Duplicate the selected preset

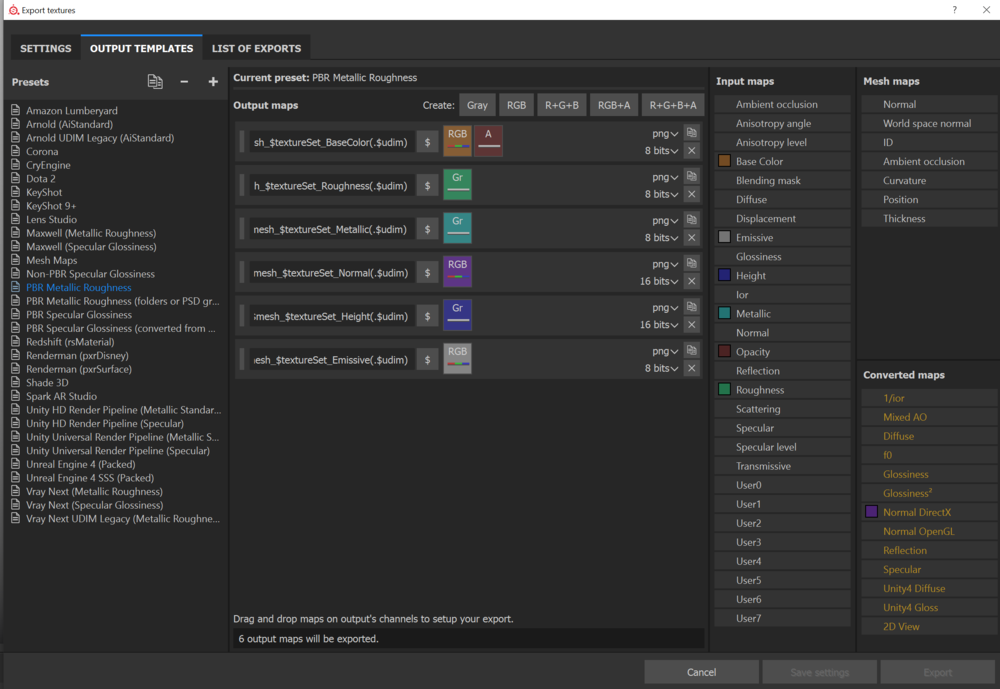pos(155,82)
